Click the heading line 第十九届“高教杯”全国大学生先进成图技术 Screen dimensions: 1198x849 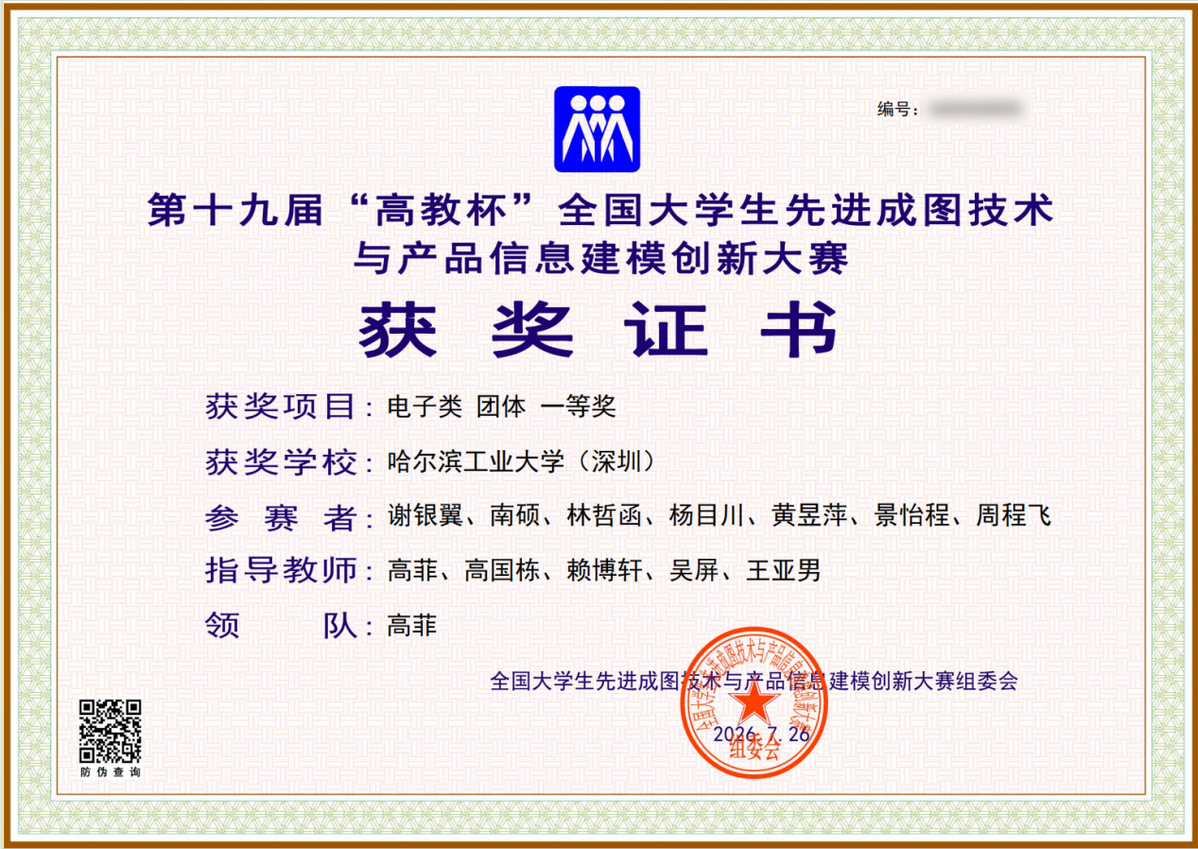(x=601, y=209)
